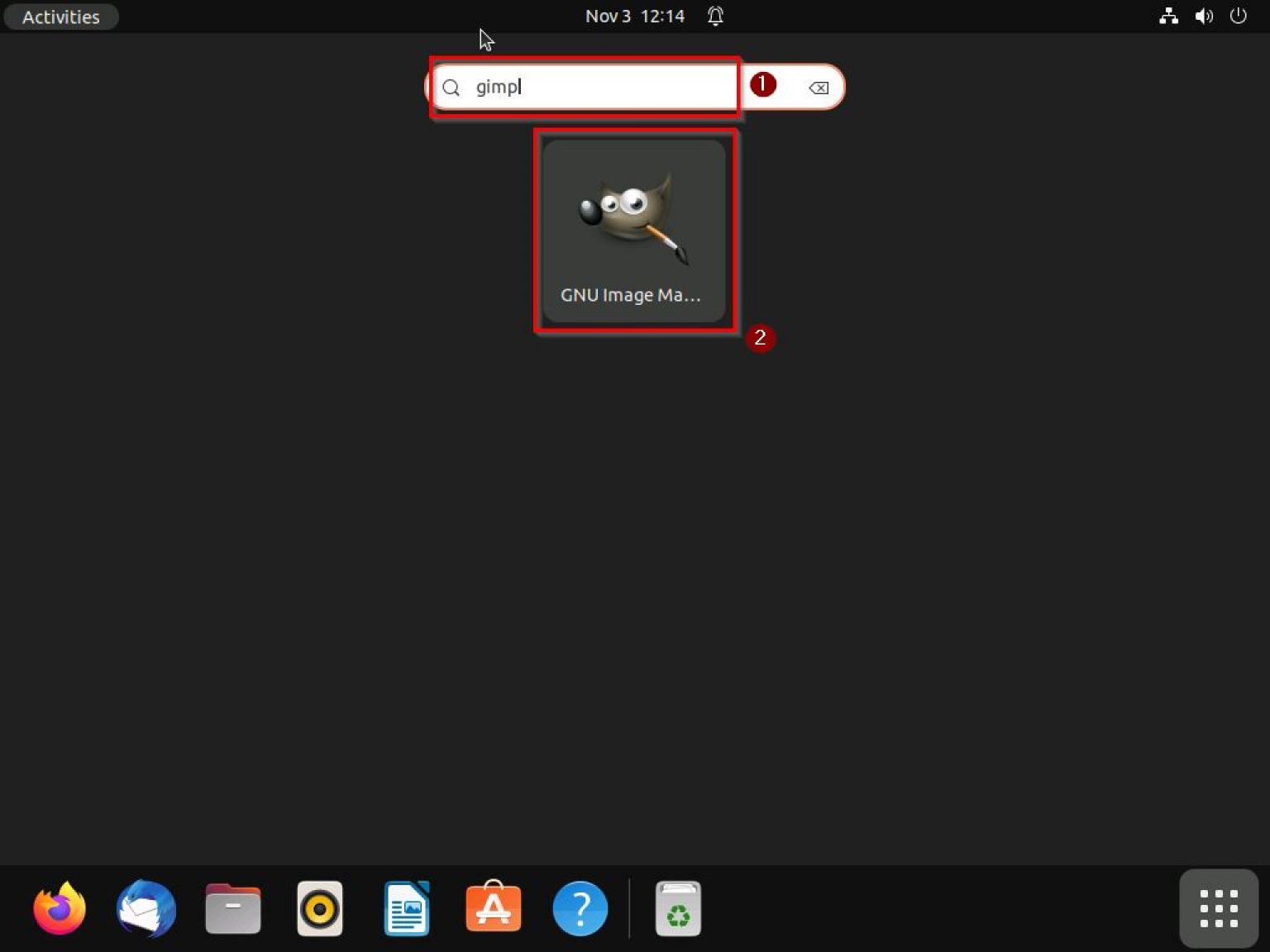
Task: Open the network settings indicator
Action: point(1168,16)
